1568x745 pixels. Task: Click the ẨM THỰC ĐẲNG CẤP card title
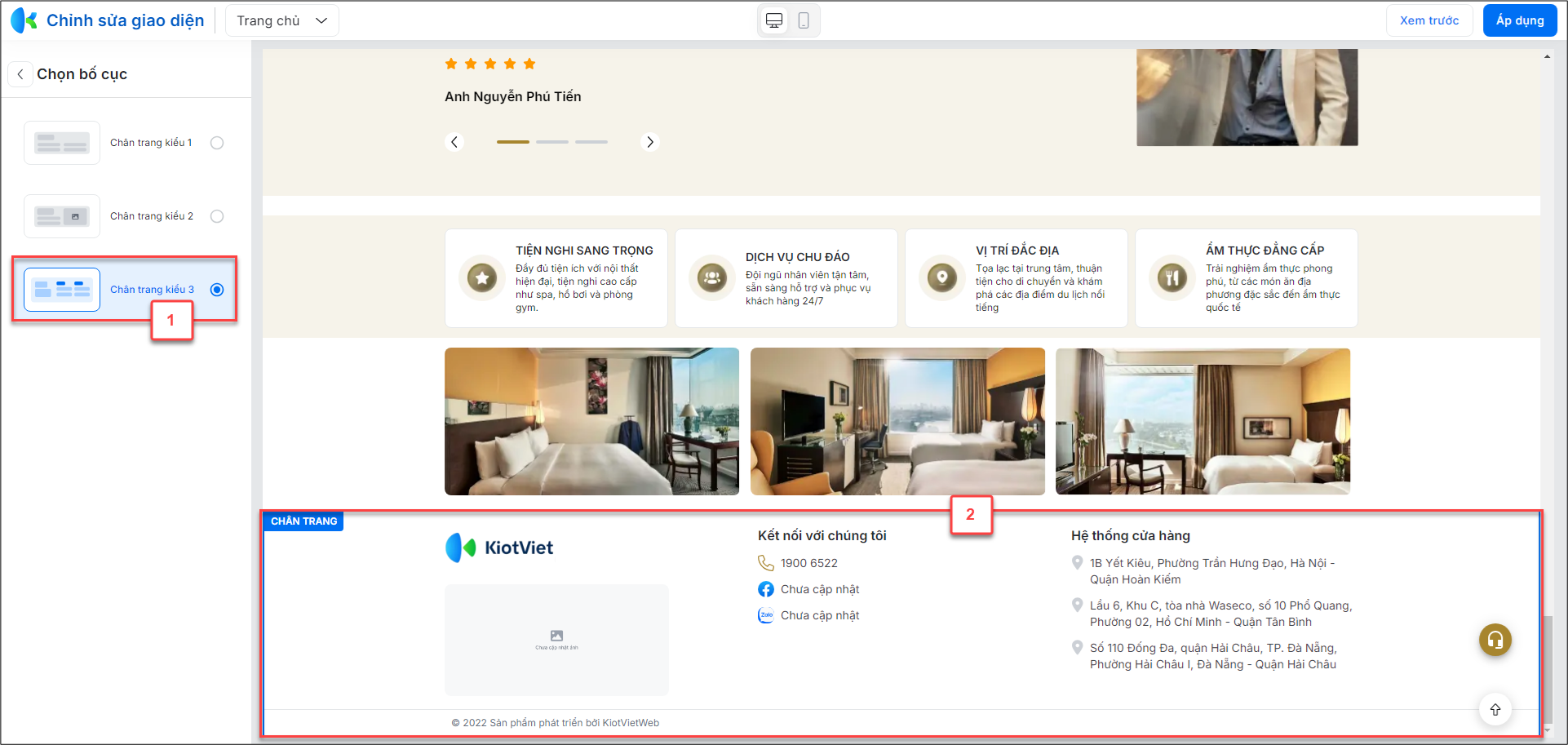point(1265,251)
